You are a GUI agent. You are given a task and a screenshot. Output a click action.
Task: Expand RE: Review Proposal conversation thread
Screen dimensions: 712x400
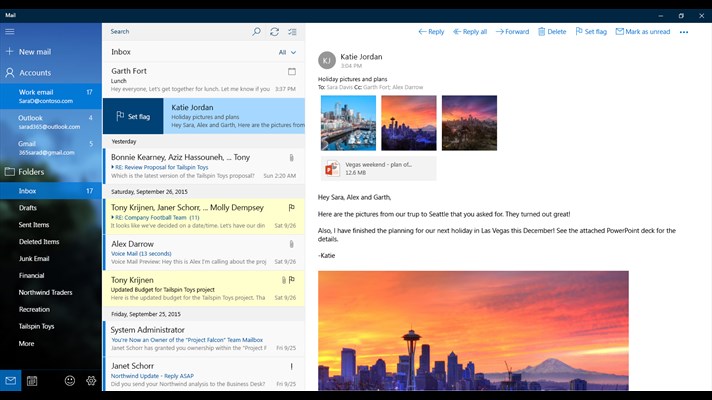[x=113, y=167]
